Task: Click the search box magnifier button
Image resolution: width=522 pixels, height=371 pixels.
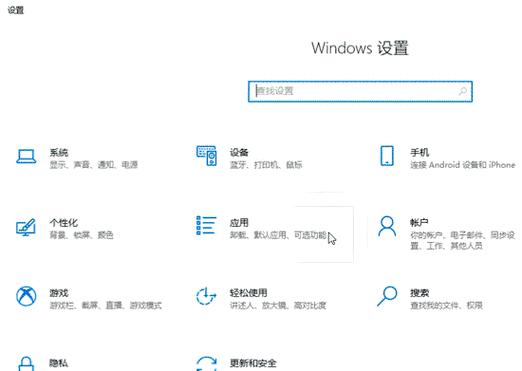Action: pos(463,91)
